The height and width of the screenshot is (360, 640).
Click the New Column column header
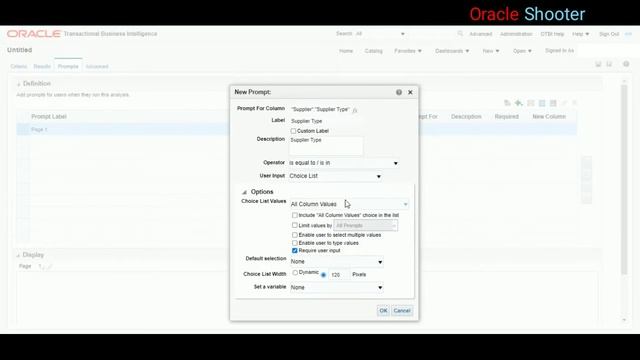(549, 117)
